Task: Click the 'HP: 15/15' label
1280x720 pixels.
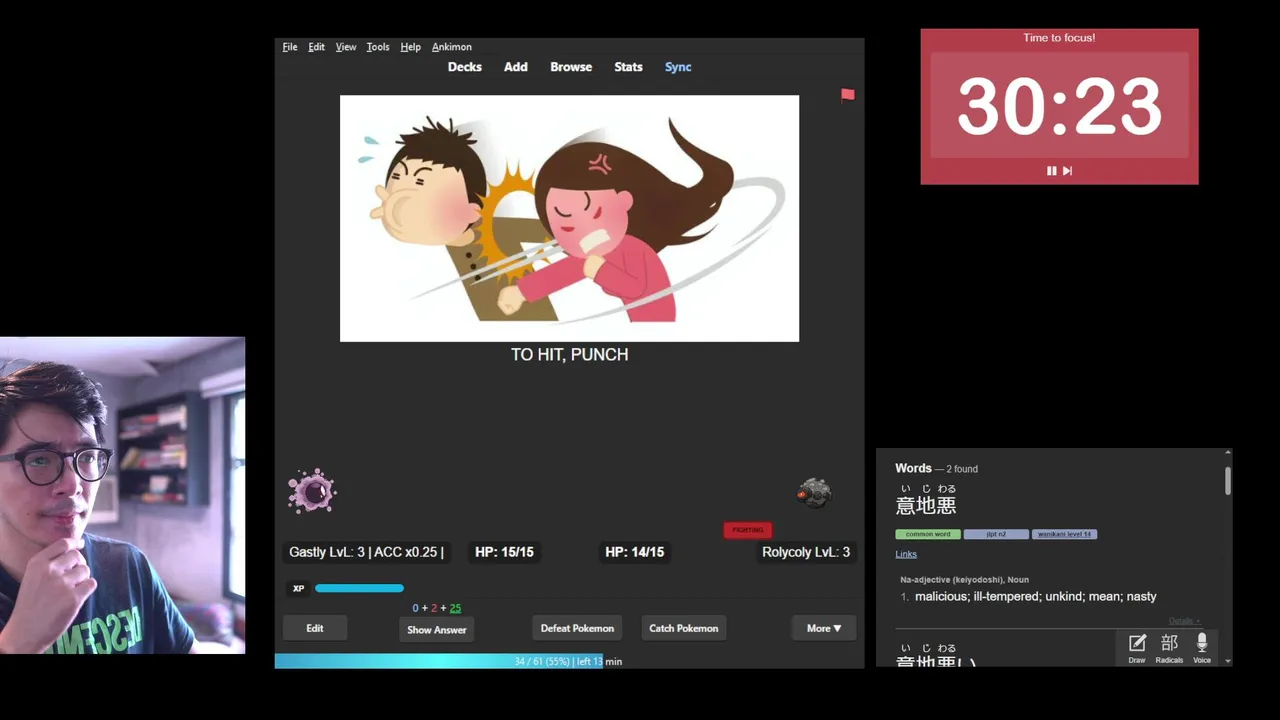Action: pyautogui.click(x=504, y=552)
